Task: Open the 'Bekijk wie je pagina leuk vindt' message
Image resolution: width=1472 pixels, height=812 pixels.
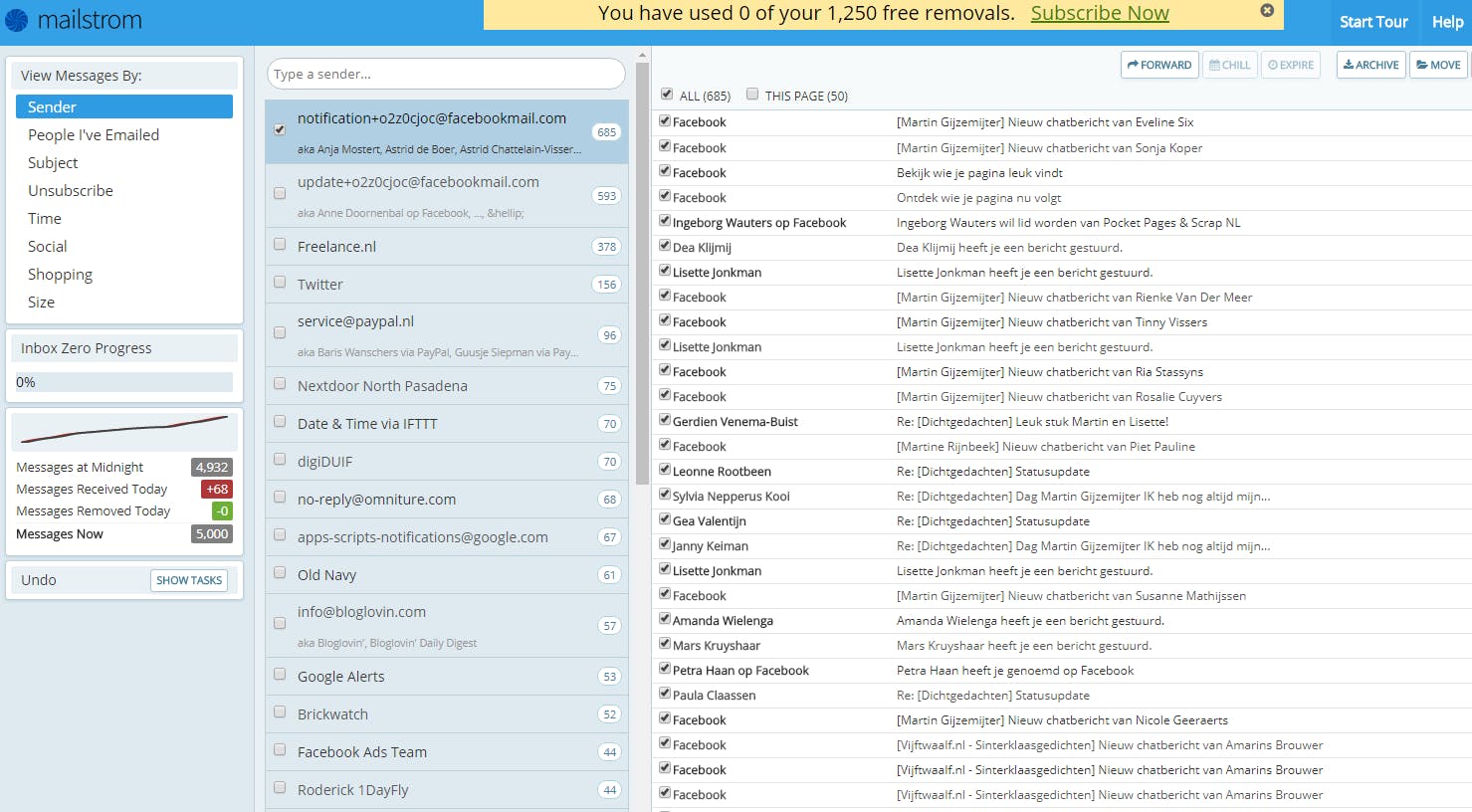Action: [979, 173]
